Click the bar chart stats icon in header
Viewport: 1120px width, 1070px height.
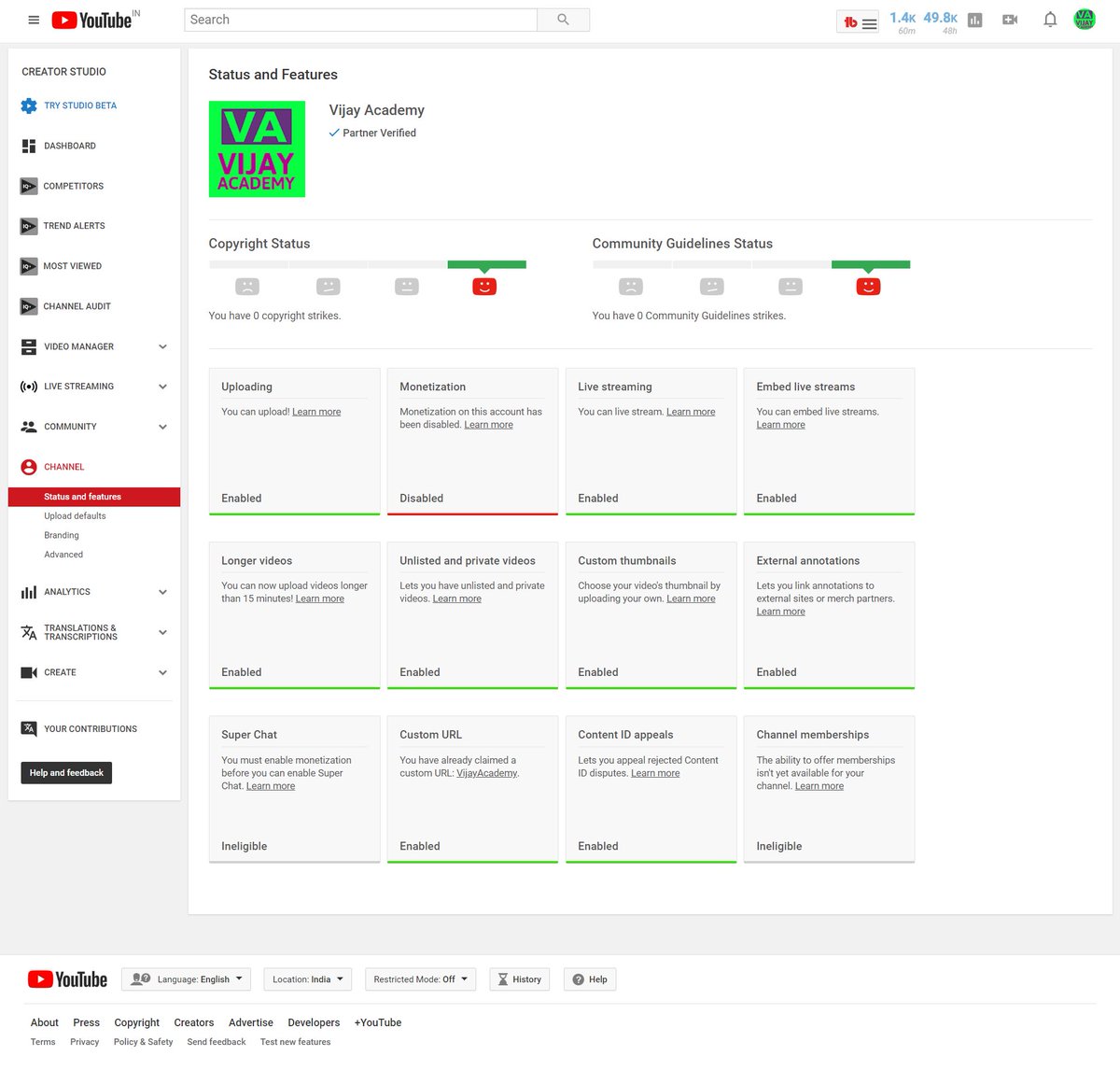coord(975,20)
